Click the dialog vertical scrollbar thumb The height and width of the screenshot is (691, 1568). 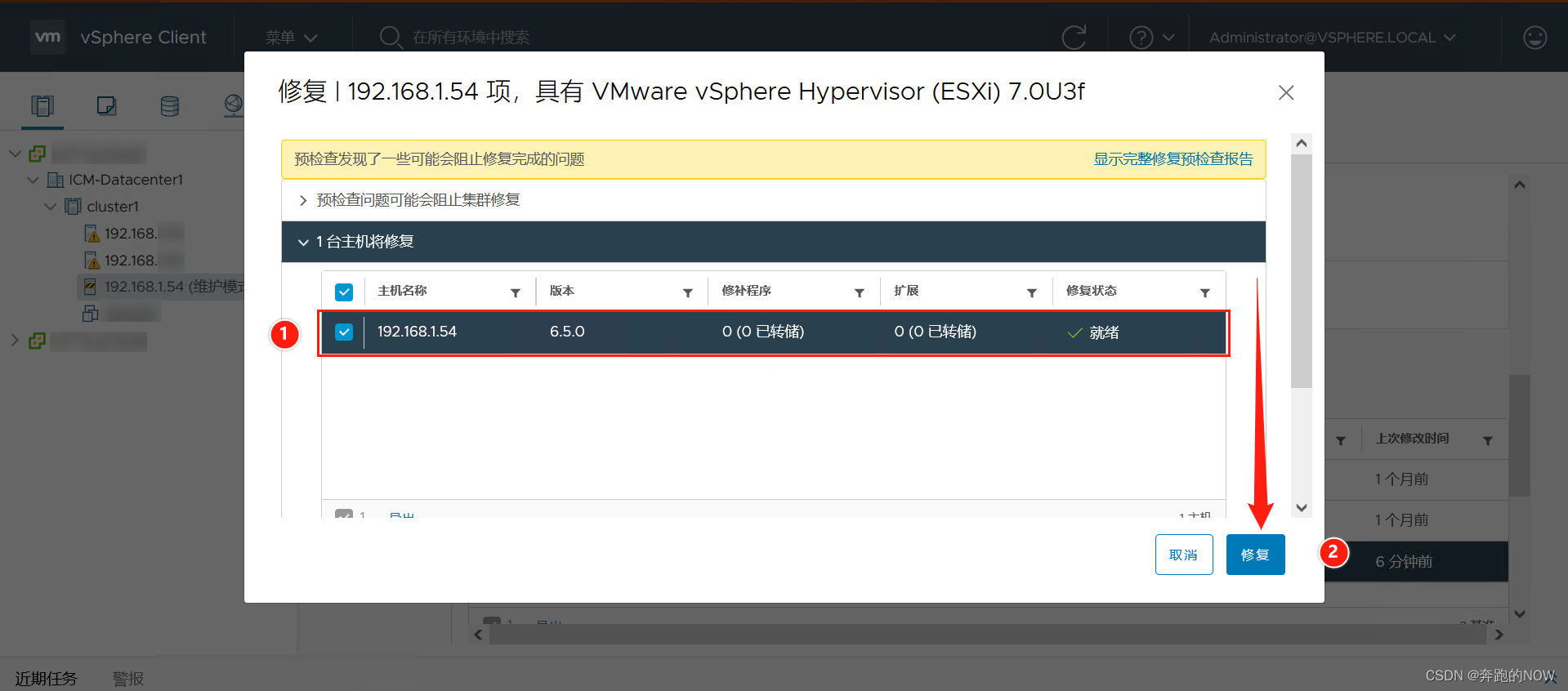click(1302, 270)
